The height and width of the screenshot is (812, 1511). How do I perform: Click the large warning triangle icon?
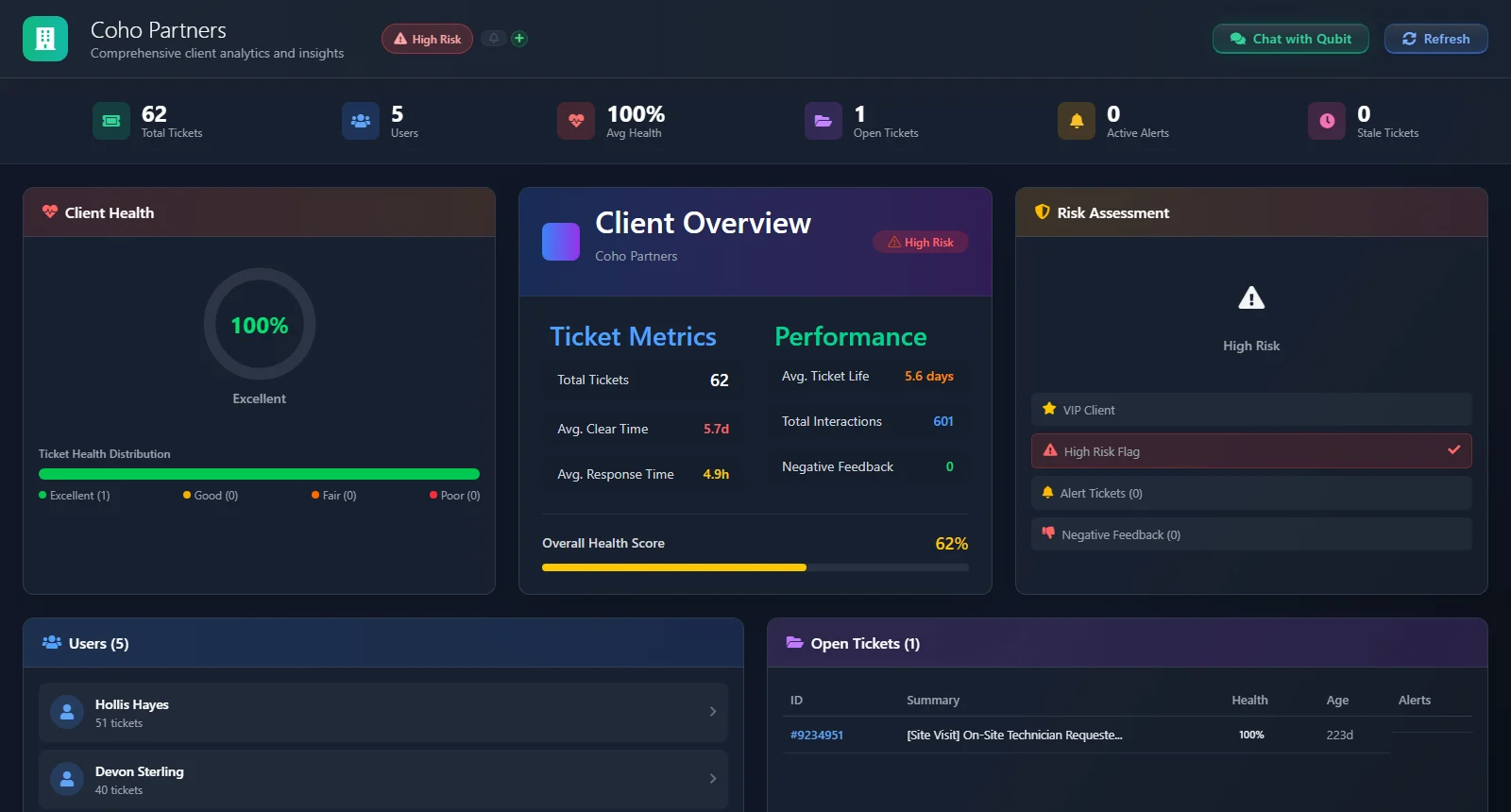[x=1251, y=298]
